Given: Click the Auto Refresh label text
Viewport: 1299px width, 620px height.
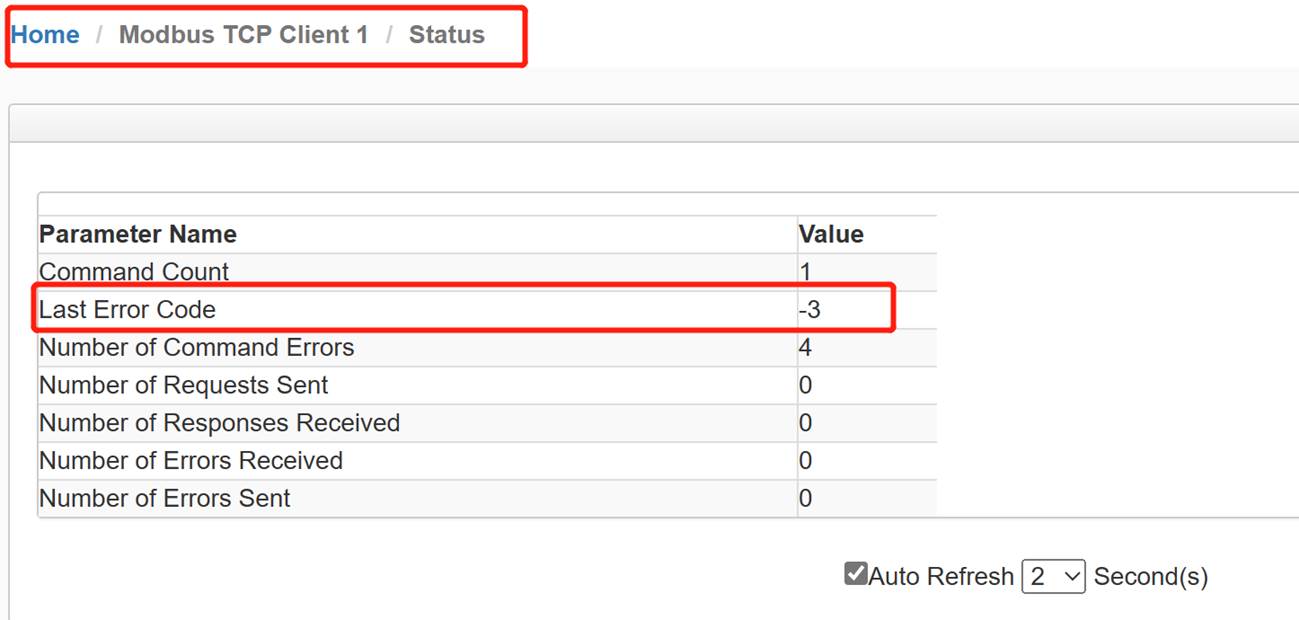Looking at the screenshot, I should [941, 577].
